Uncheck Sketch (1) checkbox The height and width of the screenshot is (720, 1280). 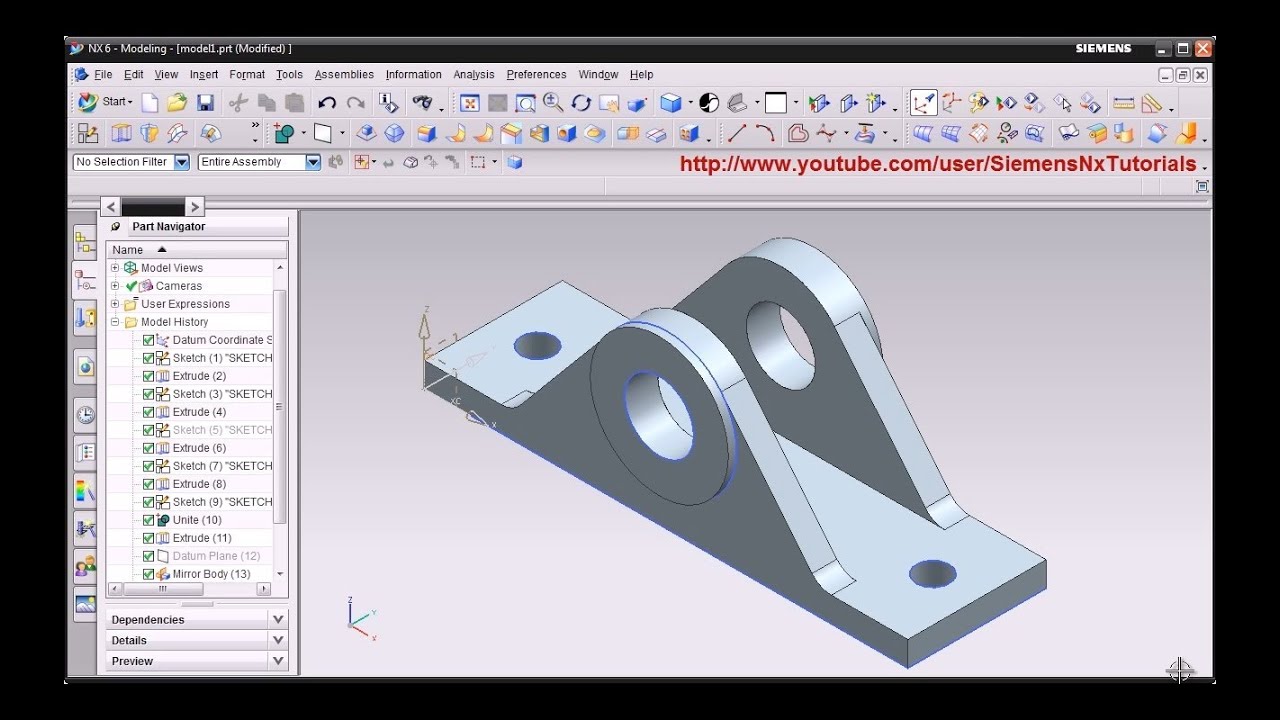[149, 358]
